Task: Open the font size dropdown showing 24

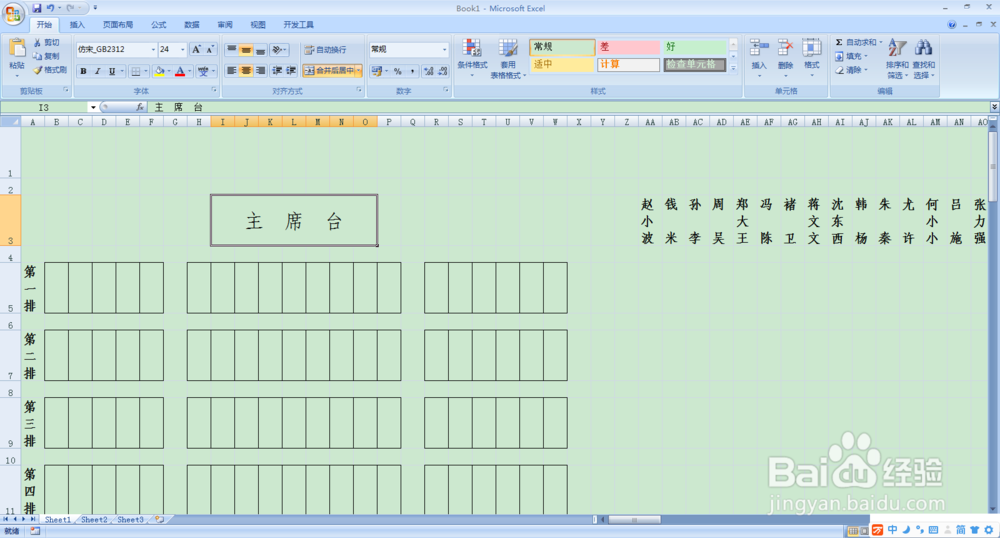Action: point(182,50)
